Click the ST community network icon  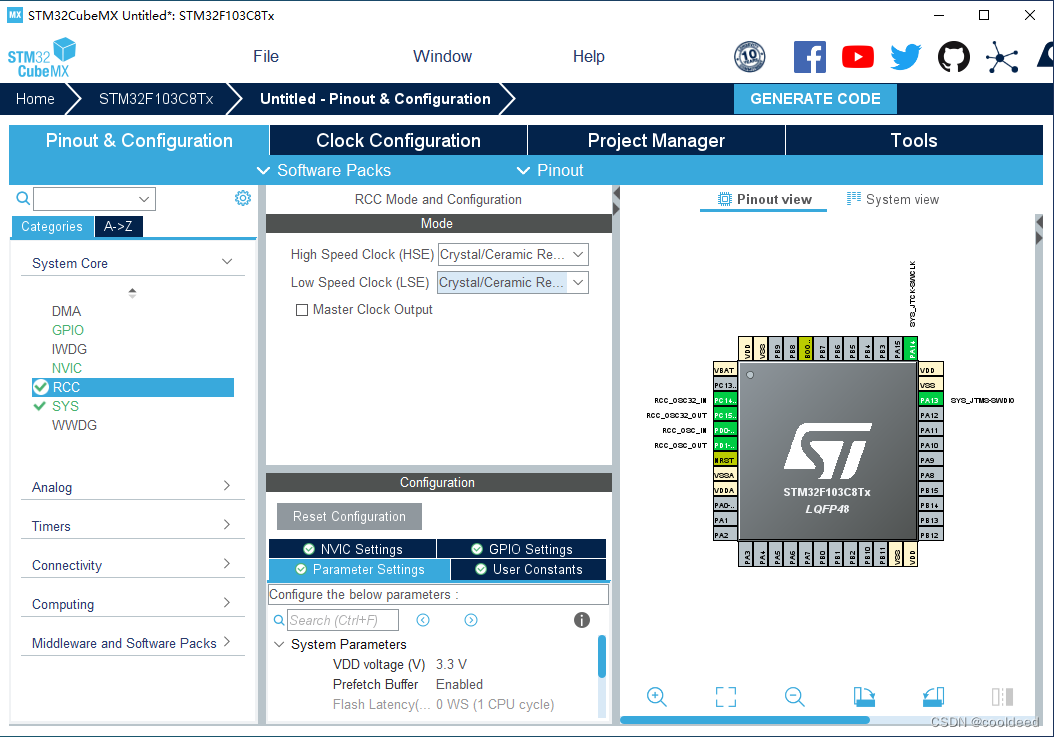click(1002, 56)
